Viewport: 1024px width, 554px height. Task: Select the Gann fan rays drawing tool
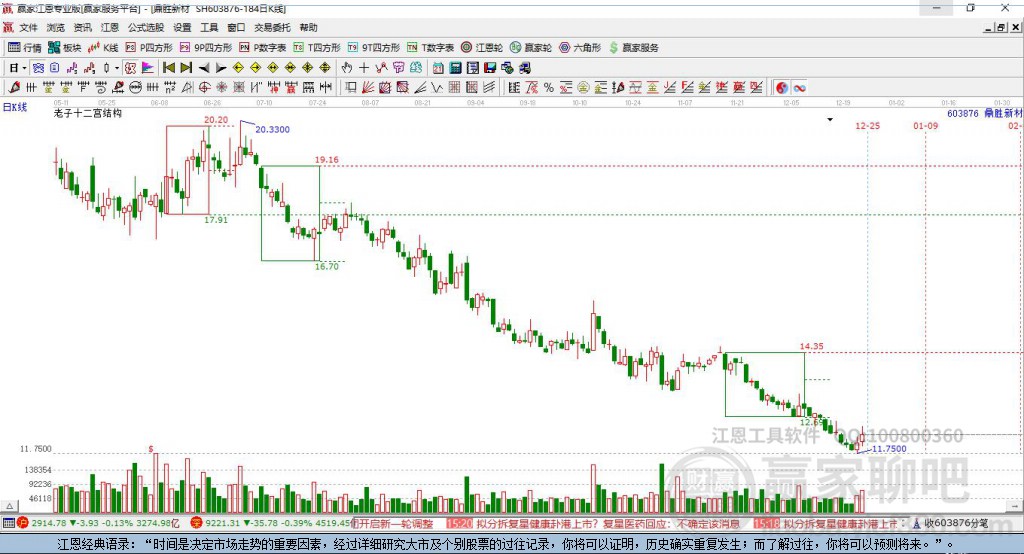tap(368, 88)
